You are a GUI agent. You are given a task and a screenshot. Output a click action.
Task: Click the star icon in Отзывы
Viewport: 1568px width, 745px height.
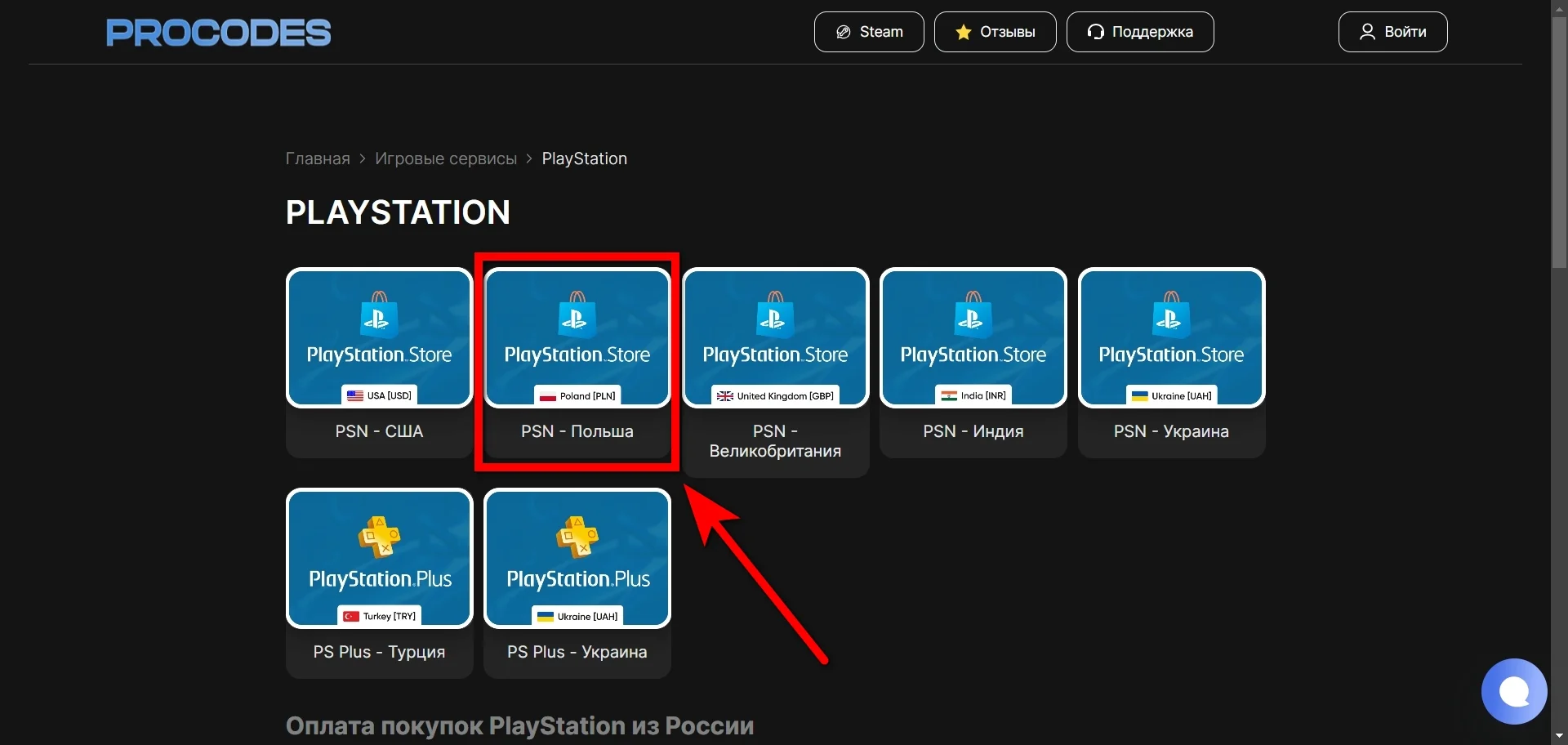point(964,32)
